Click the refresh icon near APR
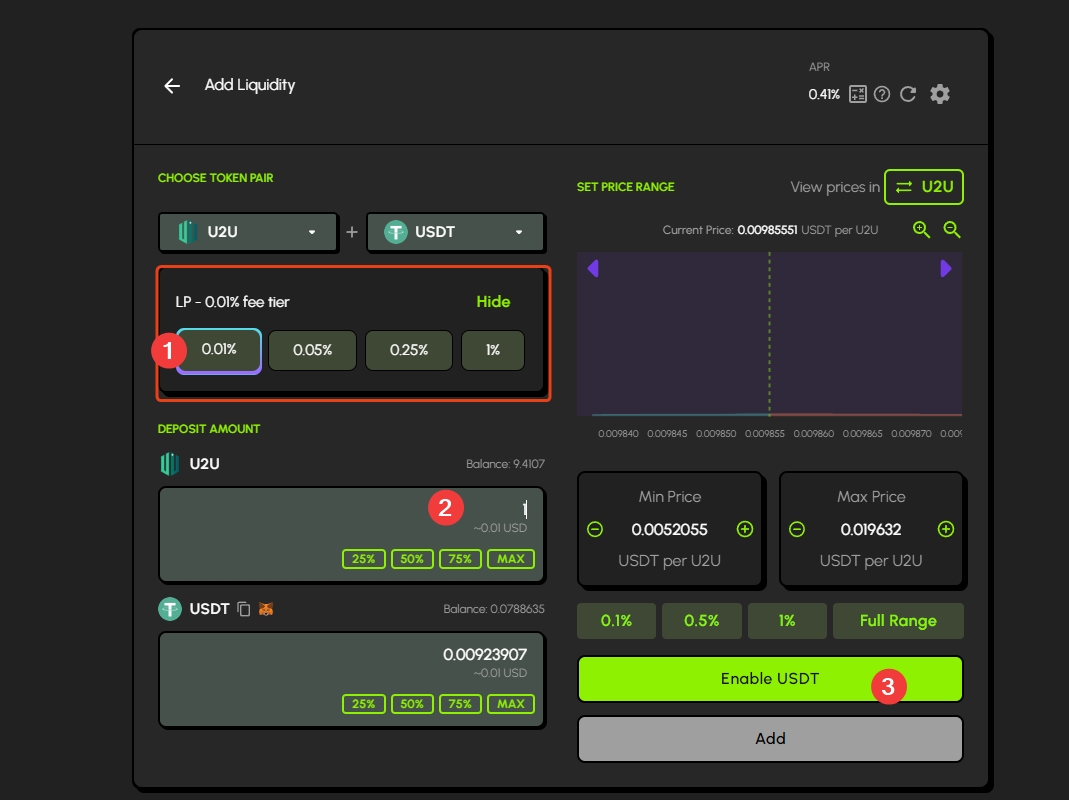1069x800 pixels. coord(908,94)
